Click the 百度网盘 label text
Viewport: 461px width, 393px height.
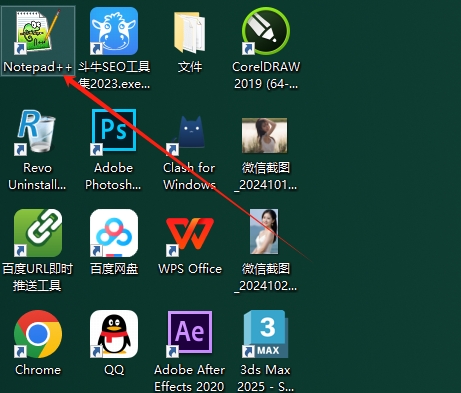[114, 269]
